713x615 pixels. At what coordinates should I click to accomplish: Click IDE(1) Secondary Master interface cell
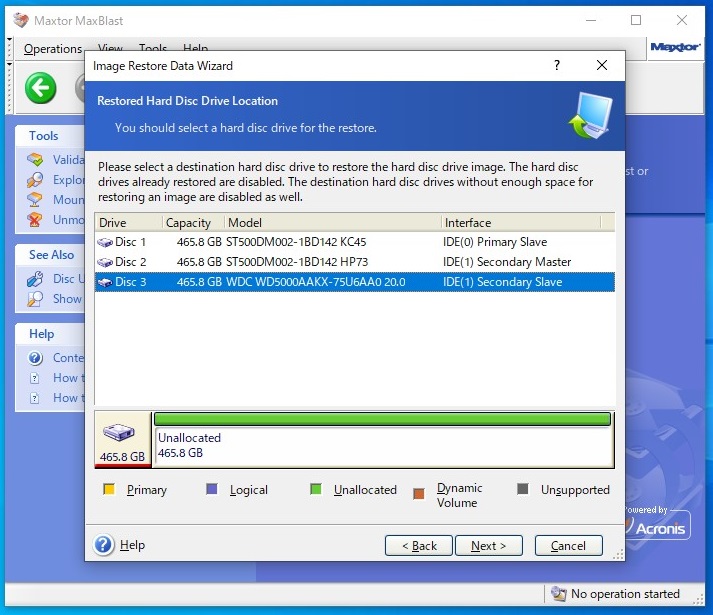tap(507, 262)
